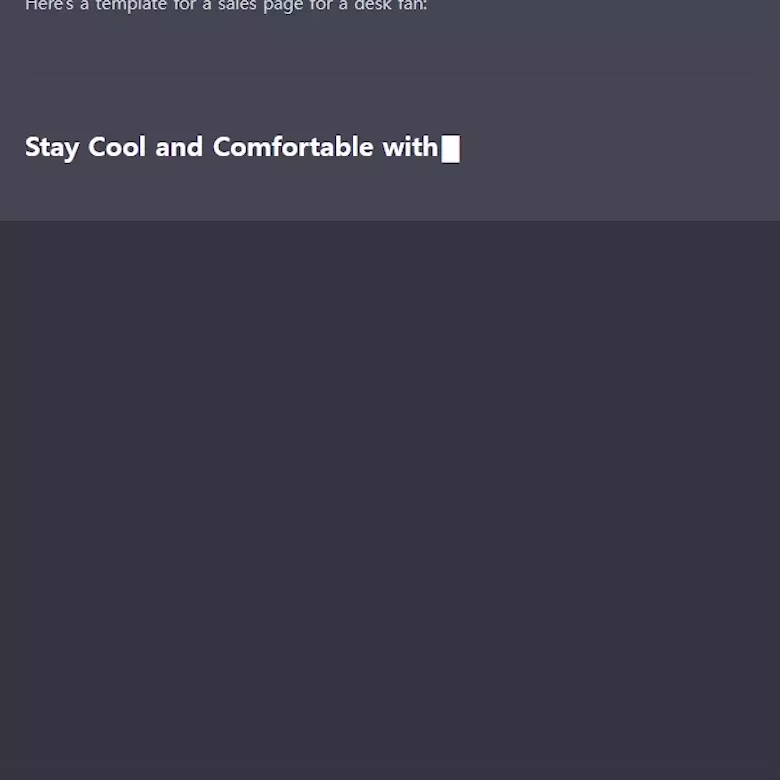Click the white typing cursor block
The width and height of the screenshot is (780, 780).
[x=450, y=149]
